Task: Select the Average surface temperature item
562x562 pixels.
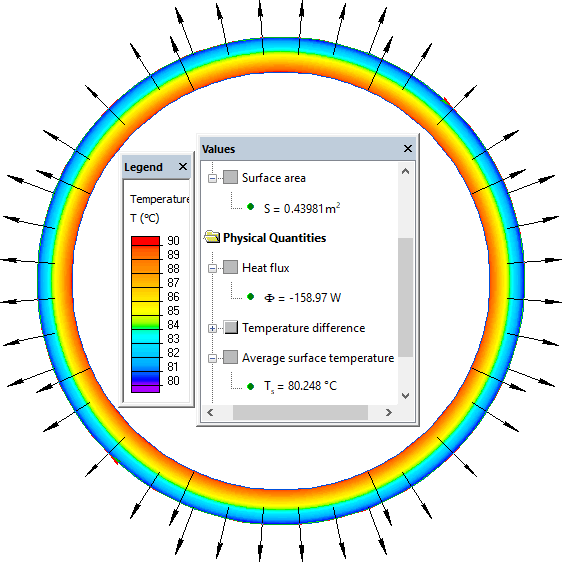Action: 318,358
